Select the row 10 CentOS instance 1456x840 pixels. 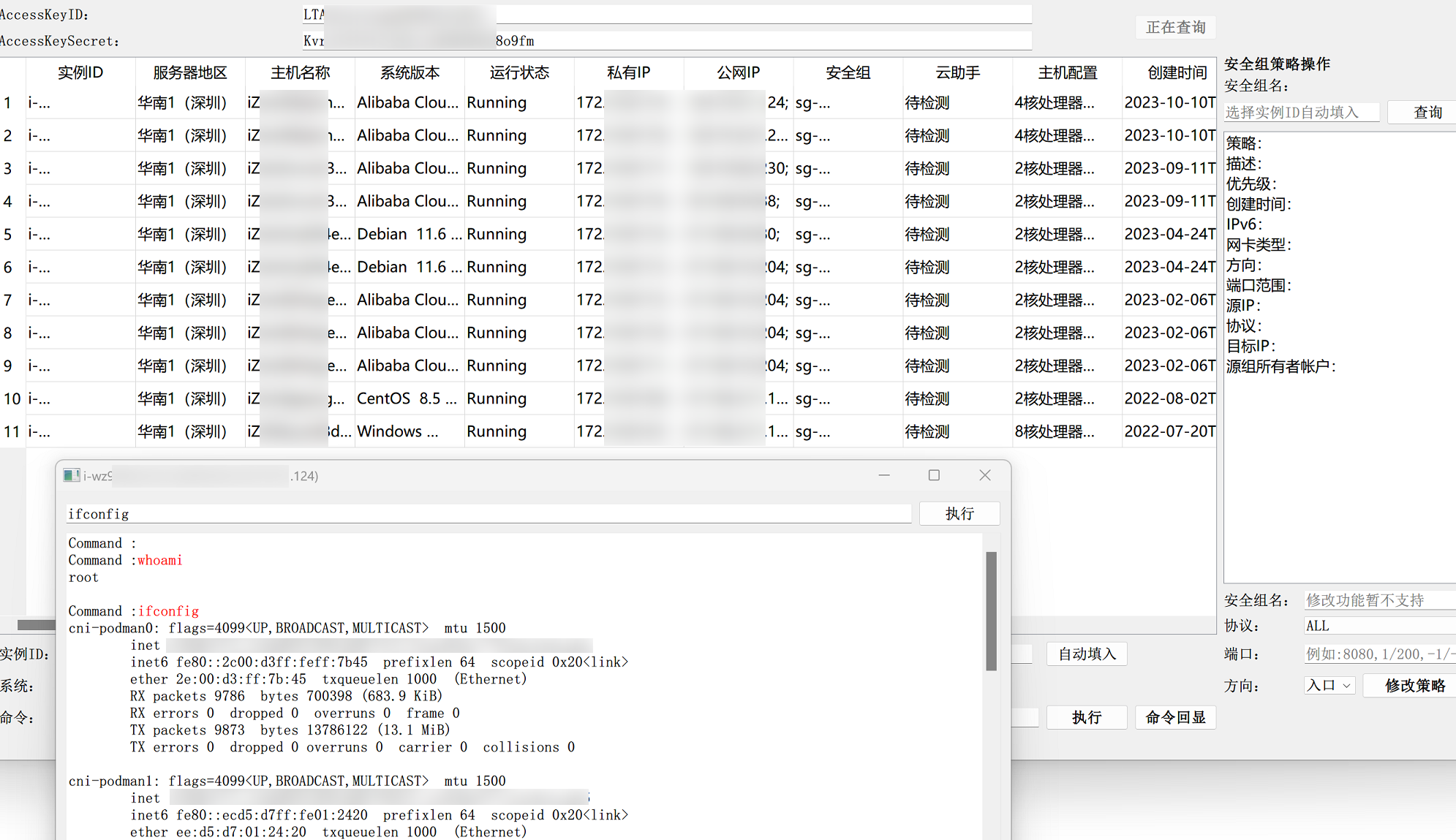coord(406,399)
